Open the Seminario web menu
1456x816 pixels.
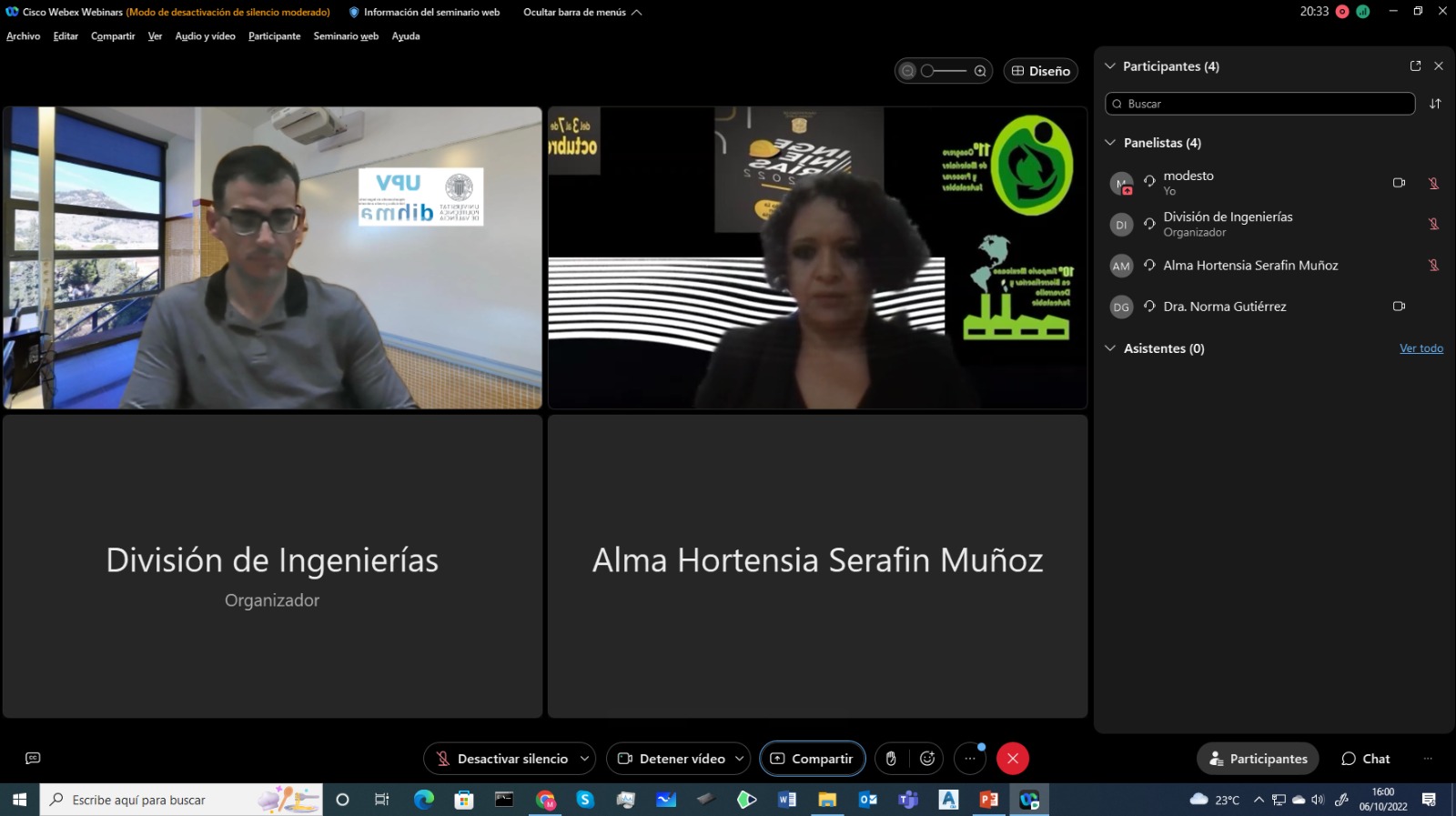(346, 36)
